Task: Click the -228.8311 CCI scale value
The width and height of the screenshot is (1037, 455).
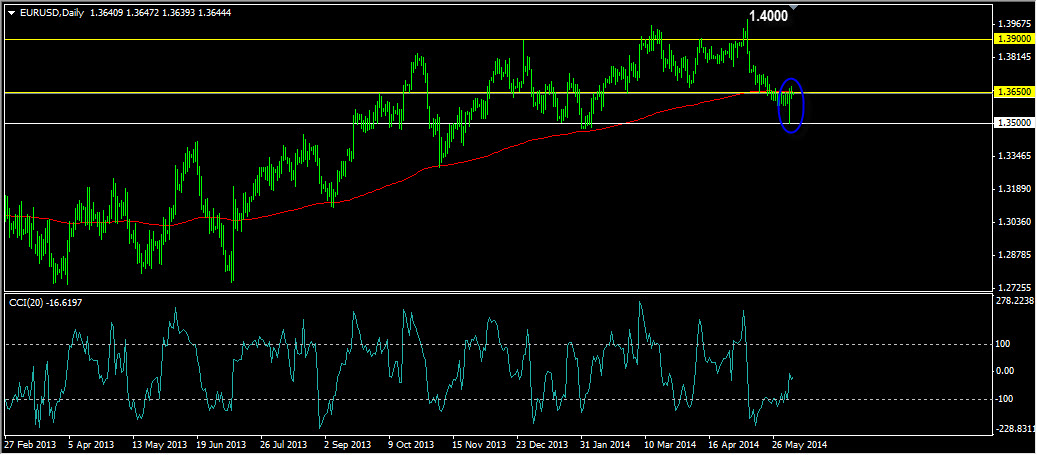Action: click(1016, 429)
